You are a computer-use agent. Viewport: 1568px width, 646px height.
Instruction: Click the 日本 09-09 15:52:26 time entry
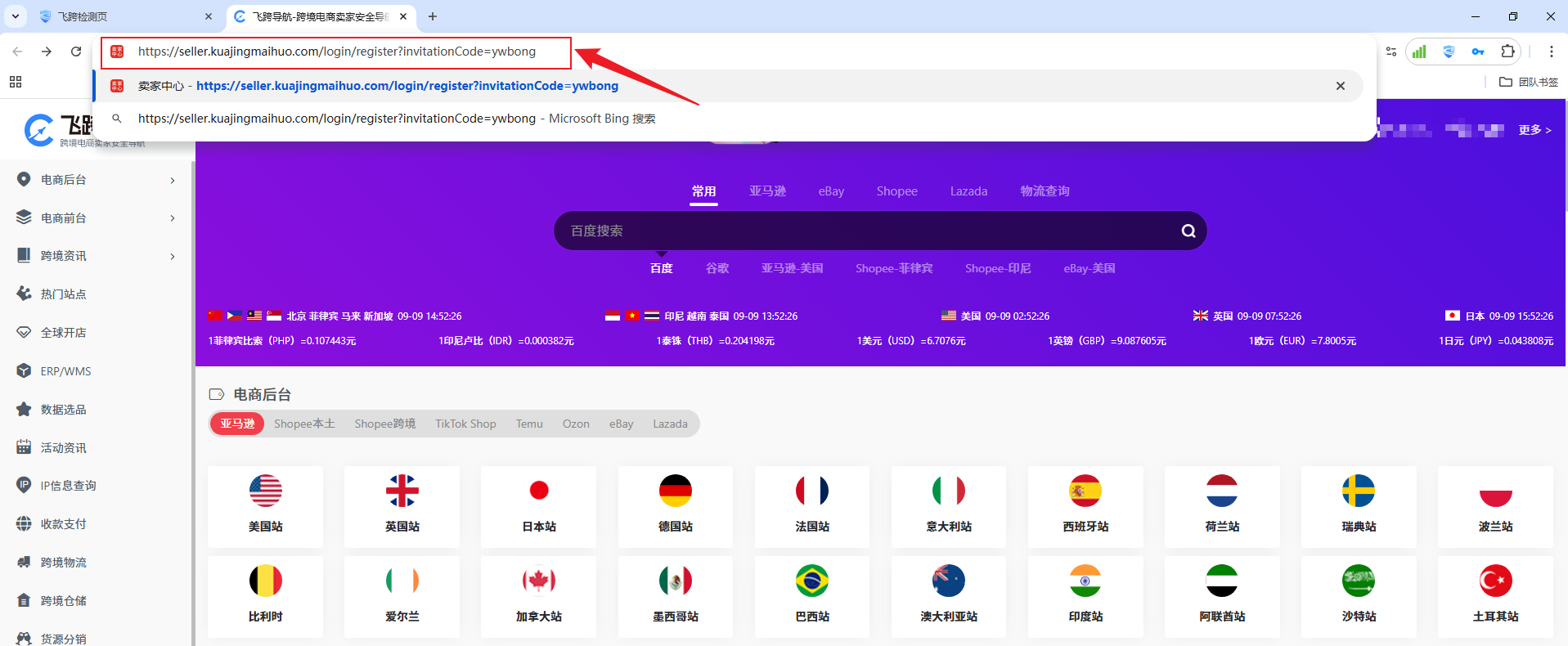(x=1499, y=316)
